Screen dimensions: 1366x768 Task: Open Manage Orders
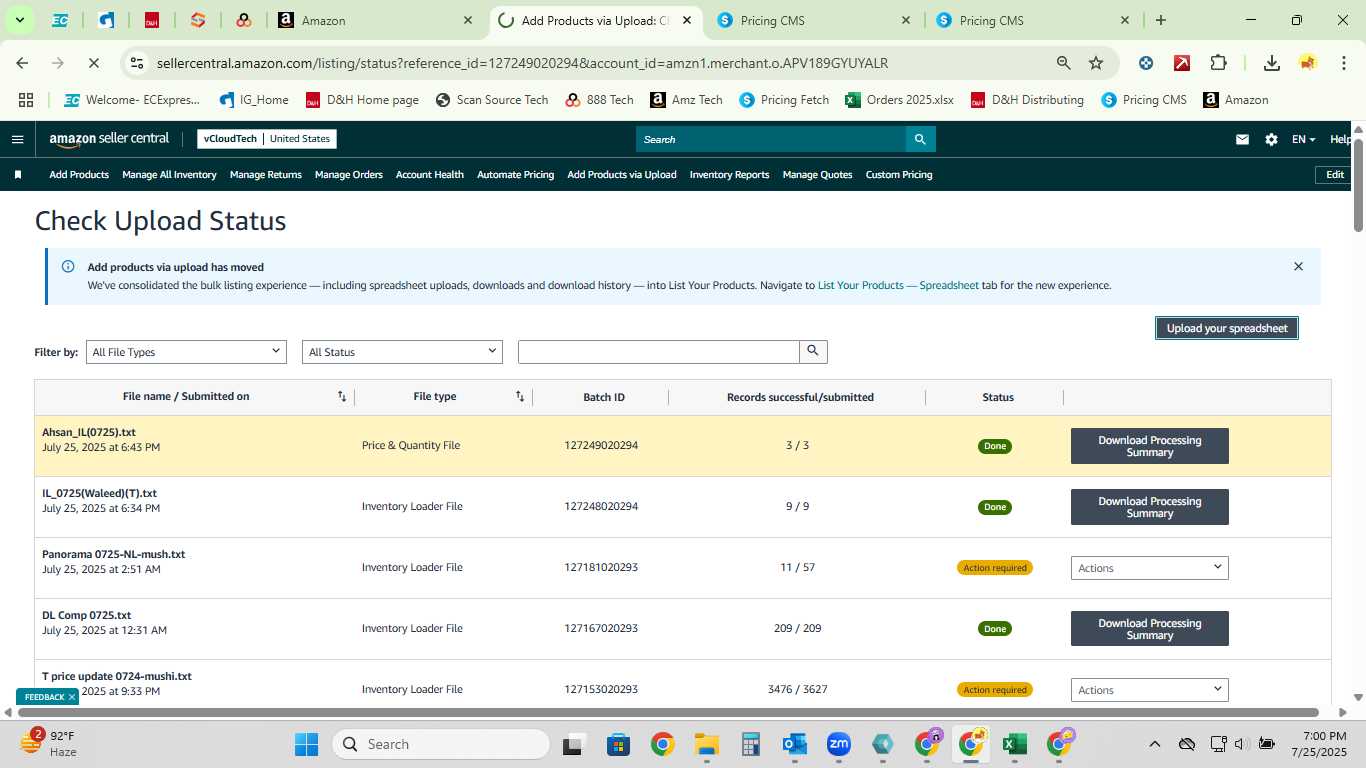point(349,174)
